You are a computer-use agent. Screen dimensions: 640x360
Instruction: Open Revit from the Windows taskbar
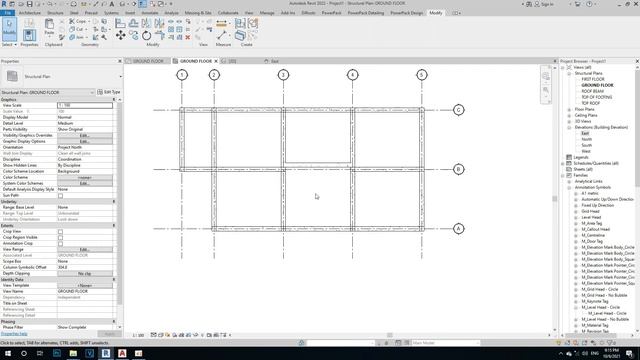(106, 353)
